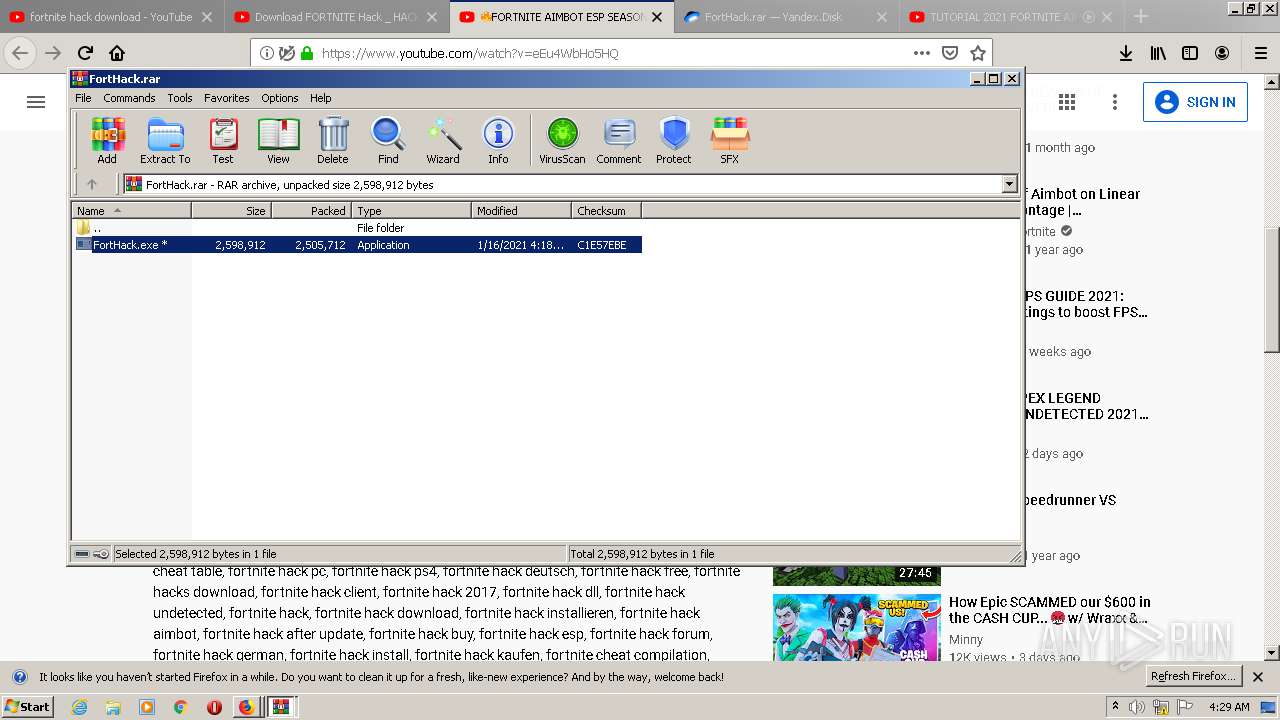Open a new Firefox tab
1280x720 pixels.
tap(1141, 17)
